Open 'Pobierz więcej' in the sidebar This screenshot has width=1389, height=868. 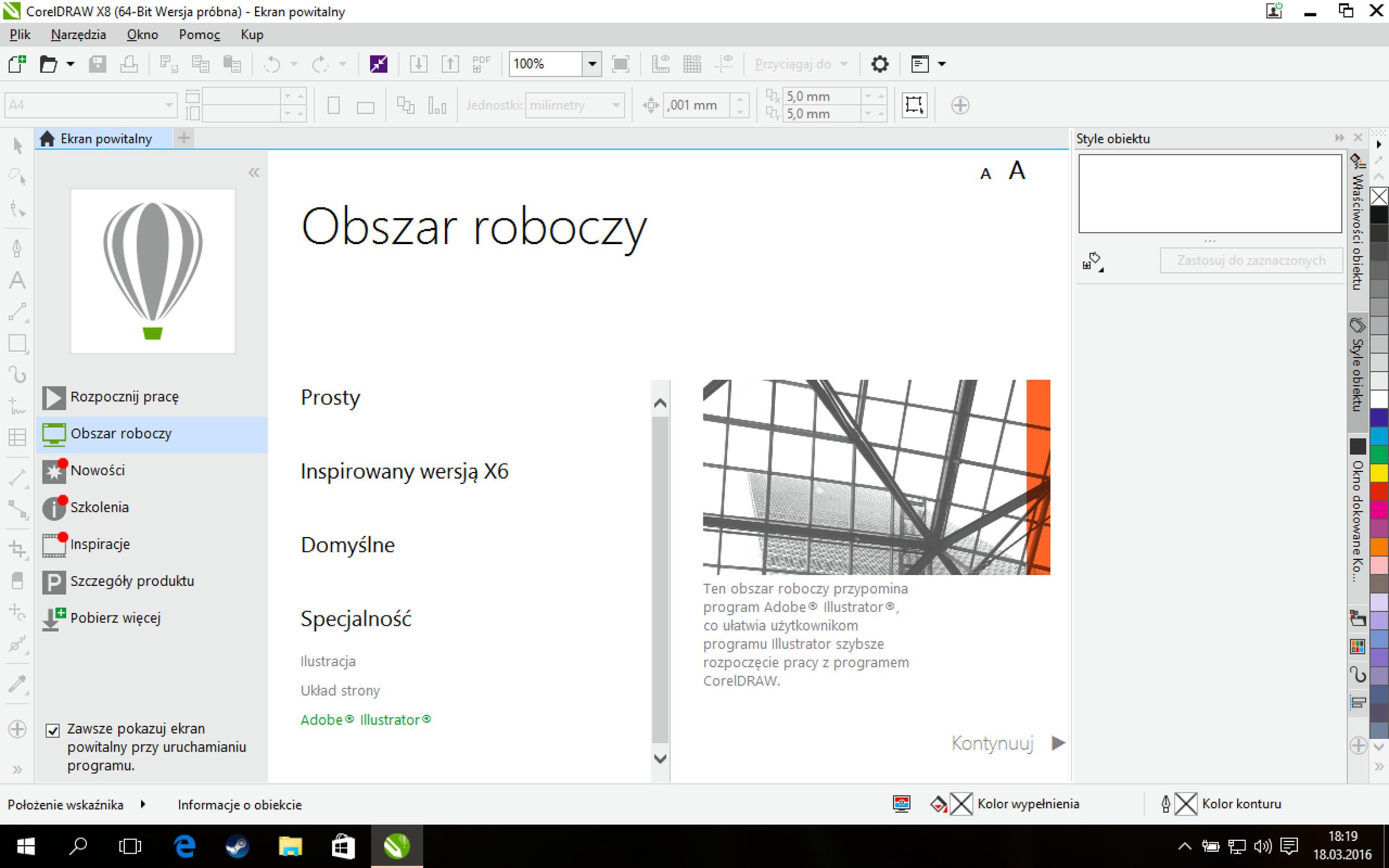click(115, 617)
